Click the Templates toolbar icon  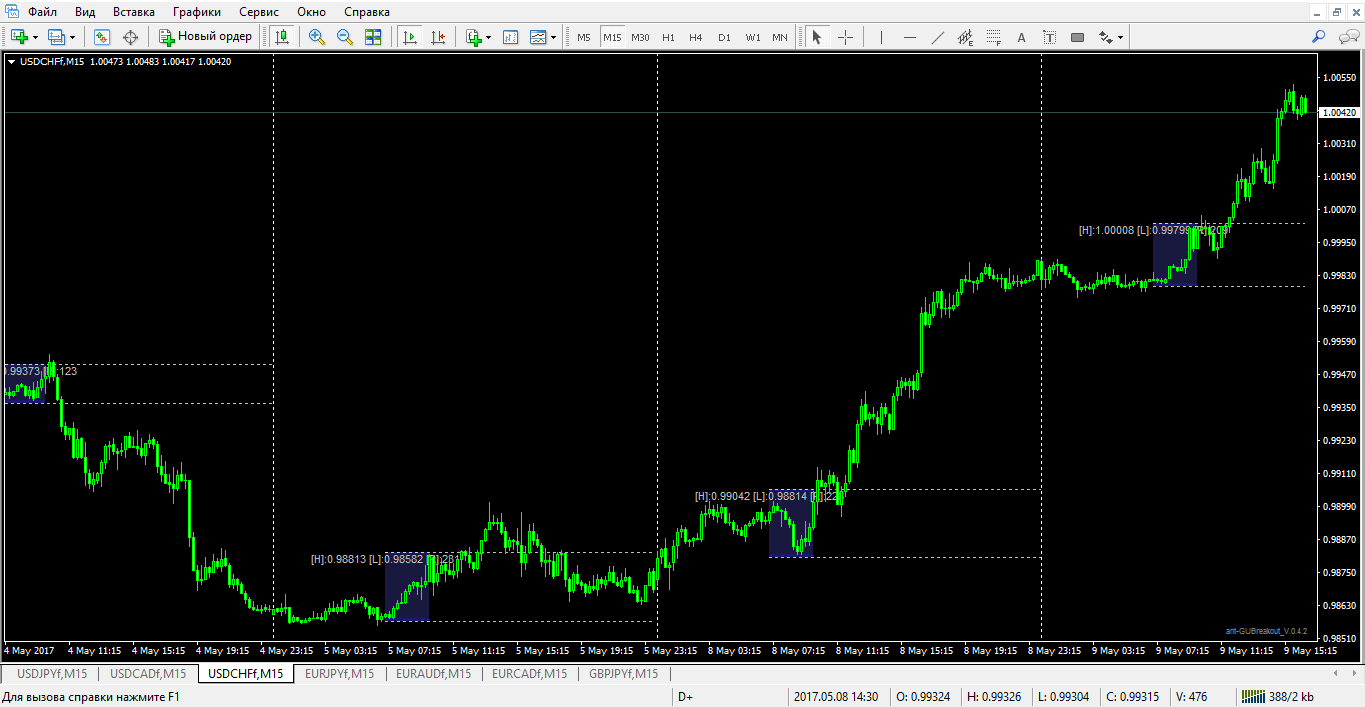tap(538, 37)
